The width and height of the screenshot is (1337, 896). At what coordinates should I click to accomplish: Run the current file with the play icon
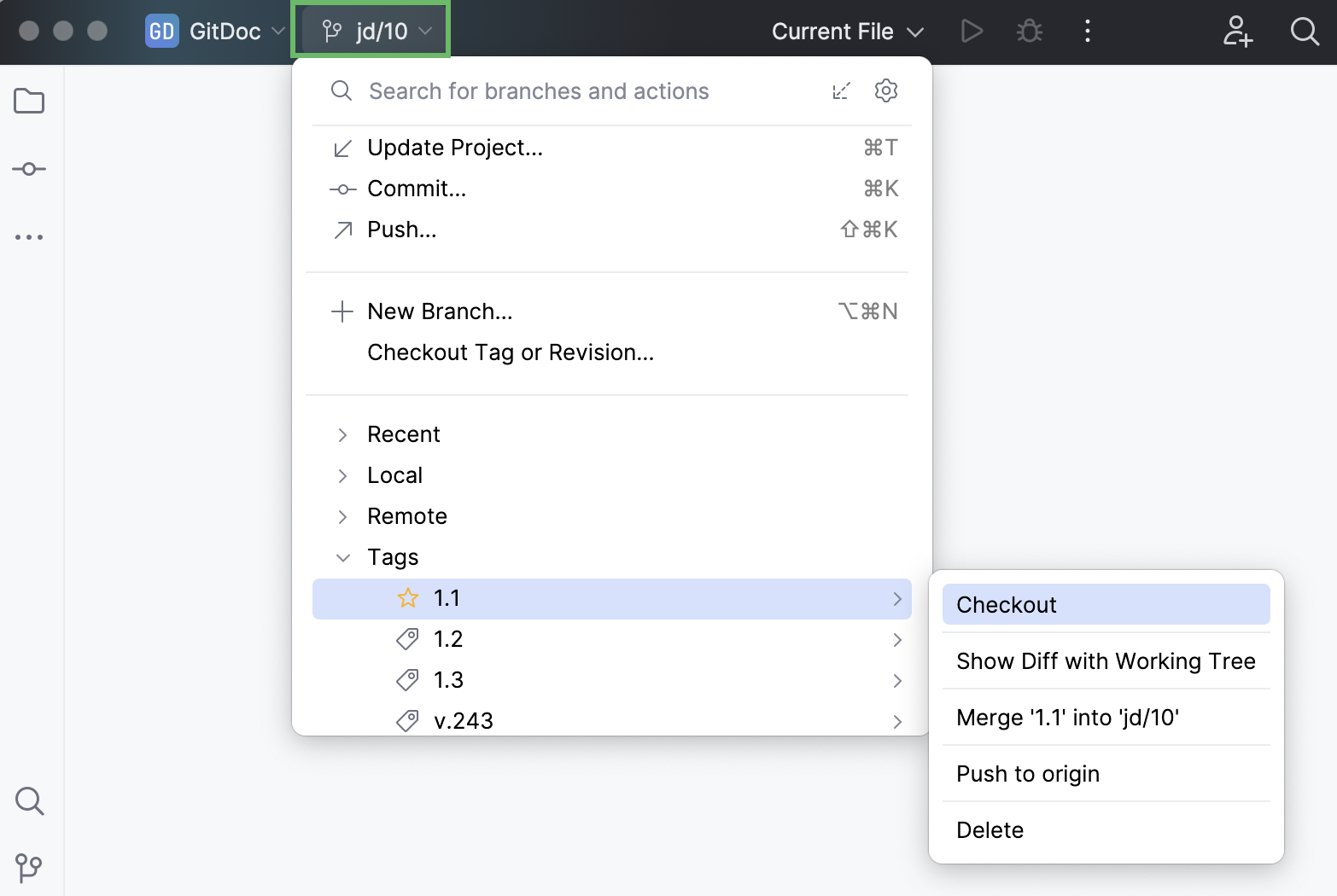[x=971, y=31]
